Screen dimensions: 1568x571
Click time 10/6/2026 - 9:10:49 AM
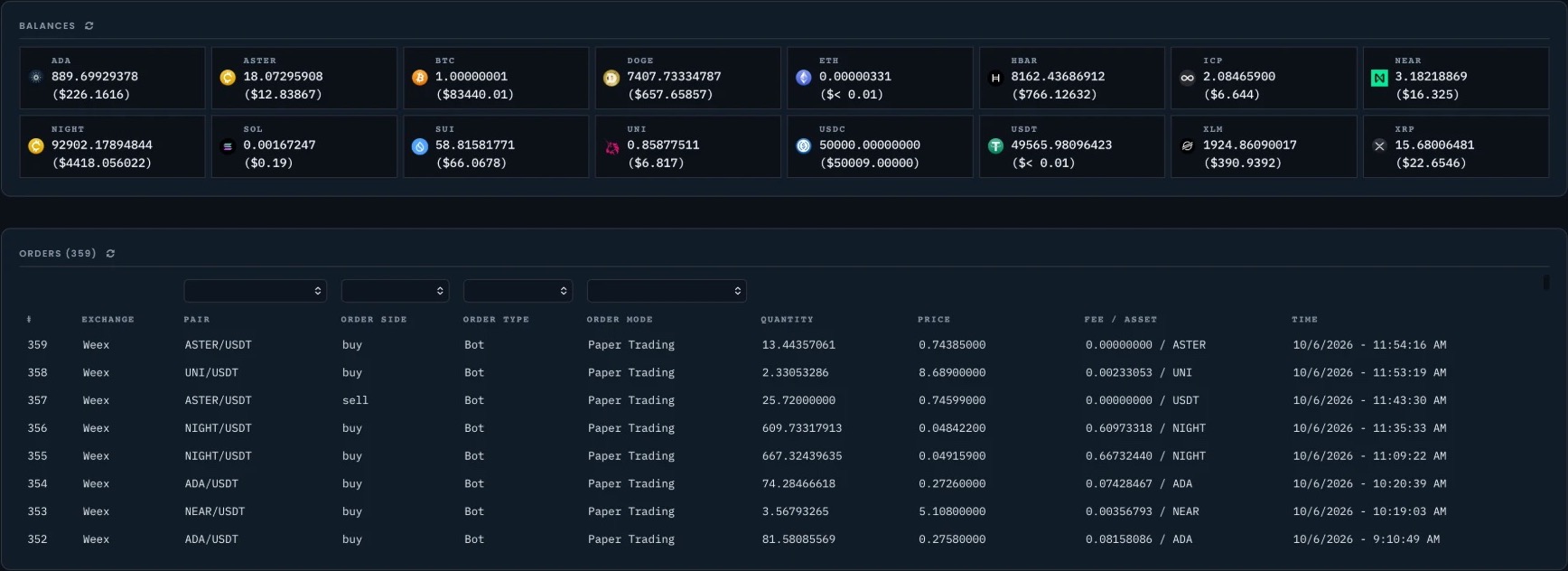[x=1366, y=539]
